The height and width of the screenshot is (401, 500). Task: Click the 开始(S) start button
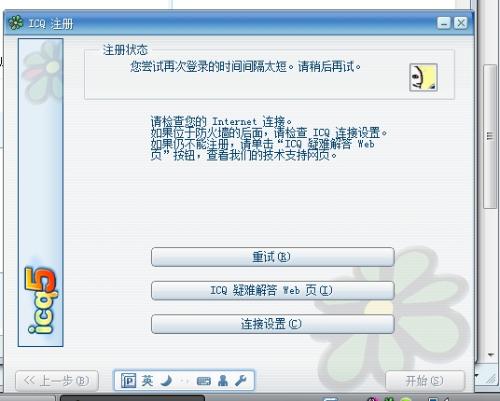point(425,381)
